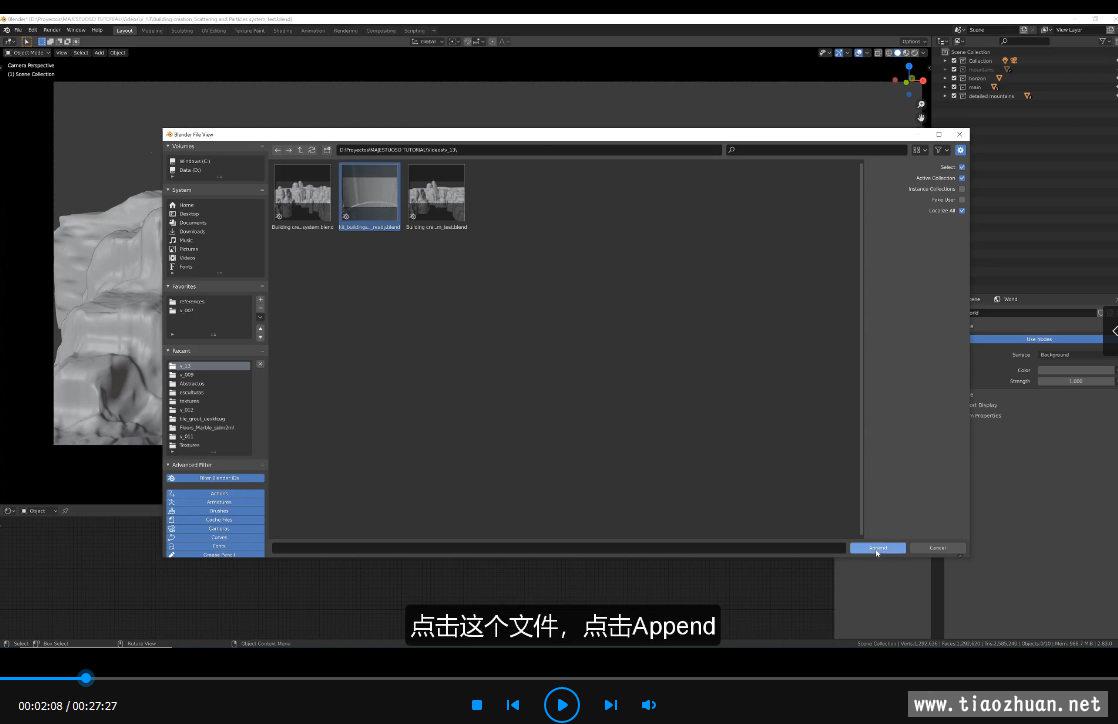The image size is (1118, 724).
Task: Exclude the horizon collection checkbox in outliner
Action: 954,78
